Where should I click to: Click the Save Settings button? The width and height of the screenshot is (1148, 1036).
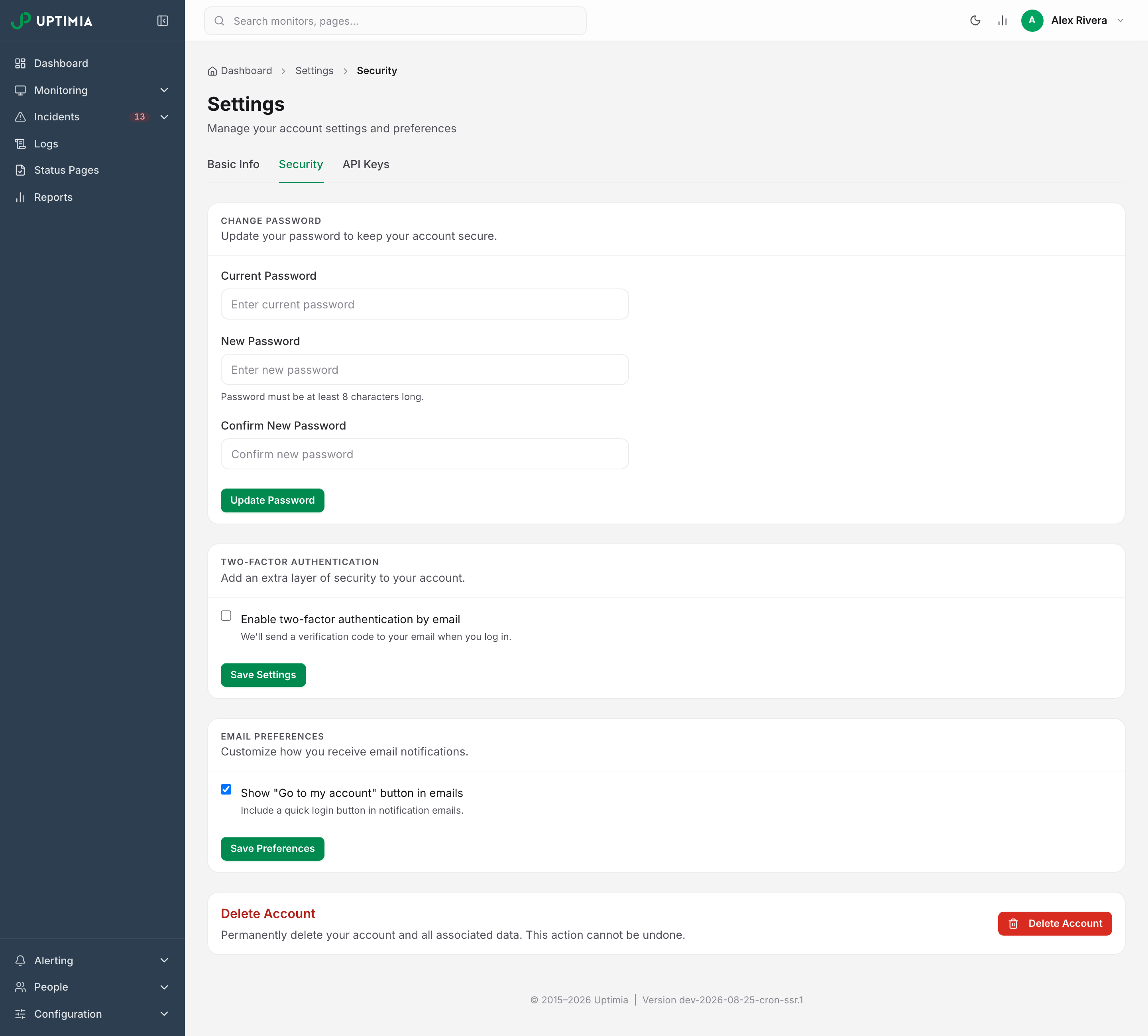tap(263, 675)
